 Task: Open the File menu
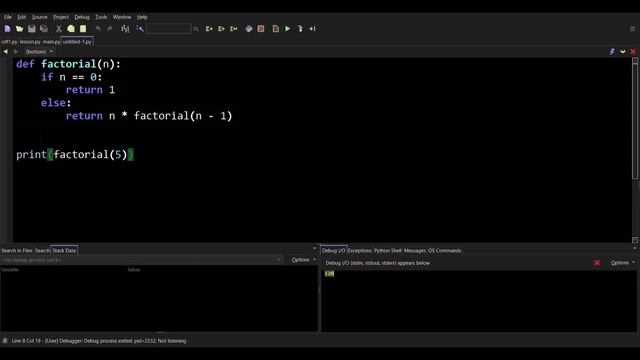pos(8,17)
